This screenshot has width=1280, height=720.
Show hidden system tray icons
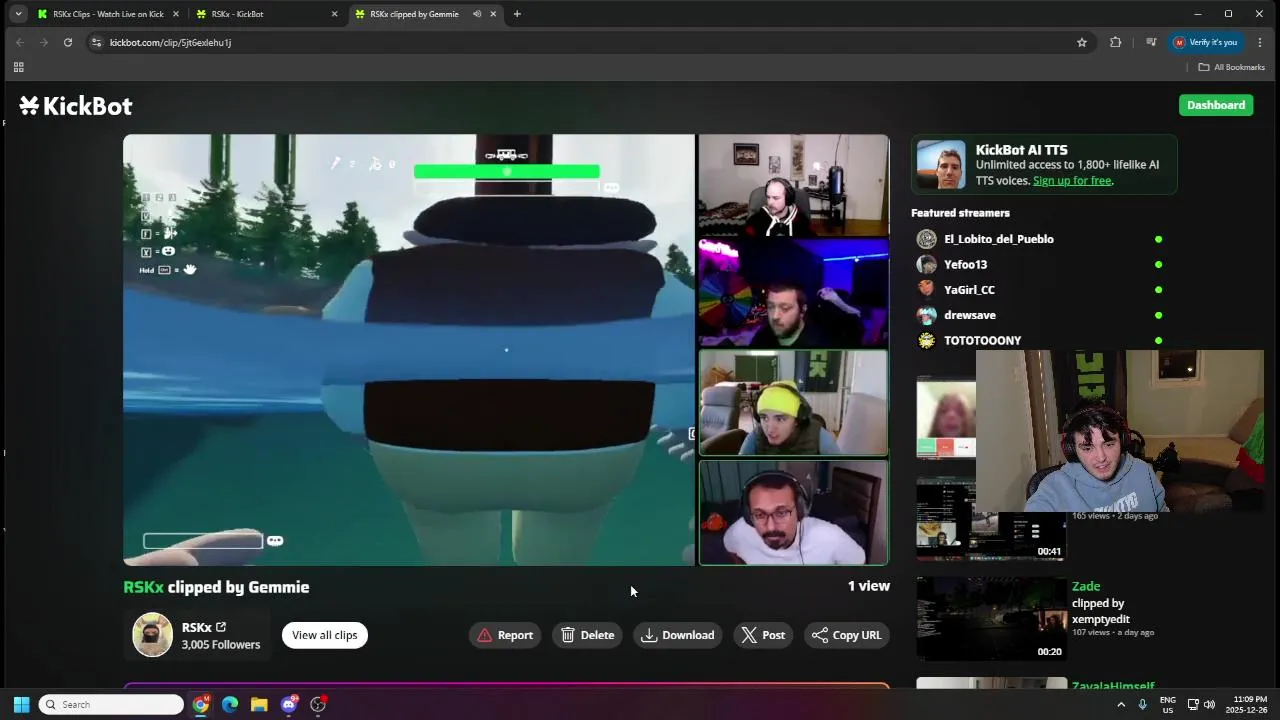[x=1121, y=704]
